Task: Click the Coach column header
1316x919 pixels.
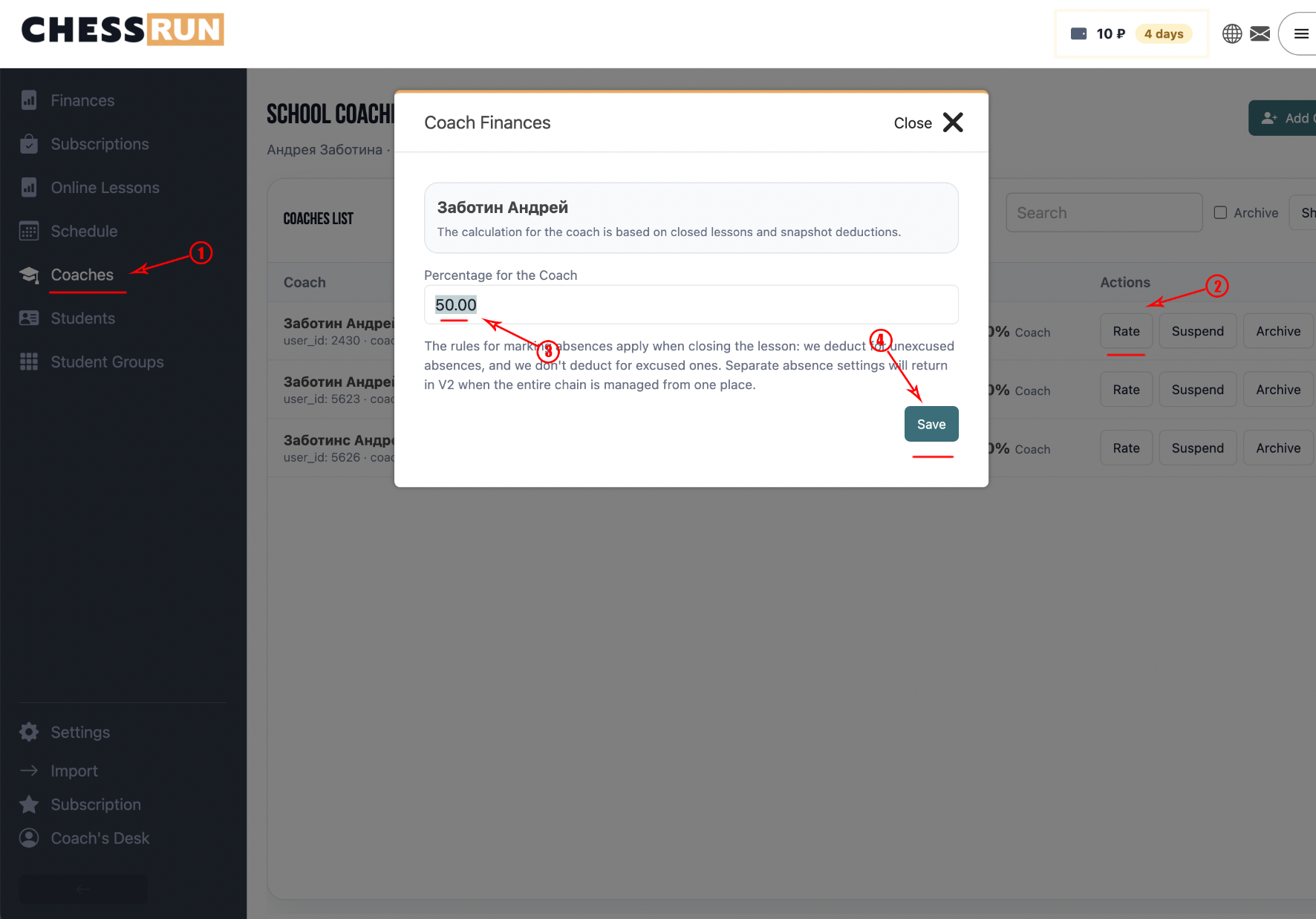Action: (x=304, y=282)
